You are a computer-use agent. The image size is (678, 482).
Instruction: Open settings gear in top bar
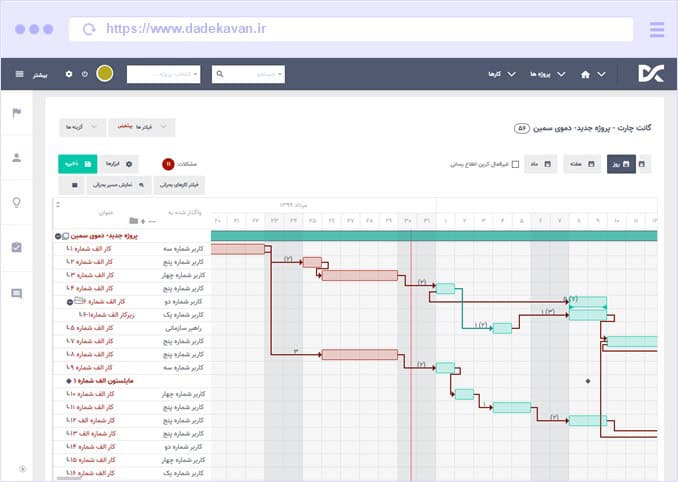[x=69, y=74]
